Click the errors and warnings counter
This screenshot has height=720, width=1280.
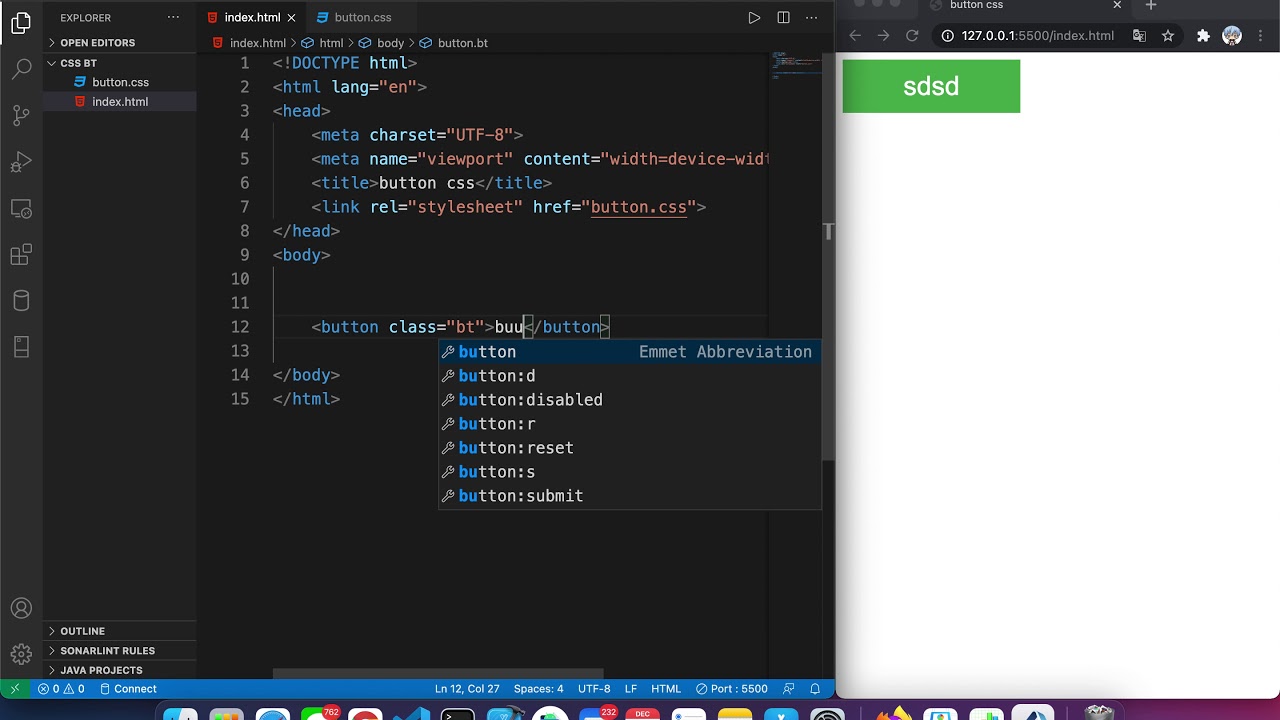coord(61,689)
